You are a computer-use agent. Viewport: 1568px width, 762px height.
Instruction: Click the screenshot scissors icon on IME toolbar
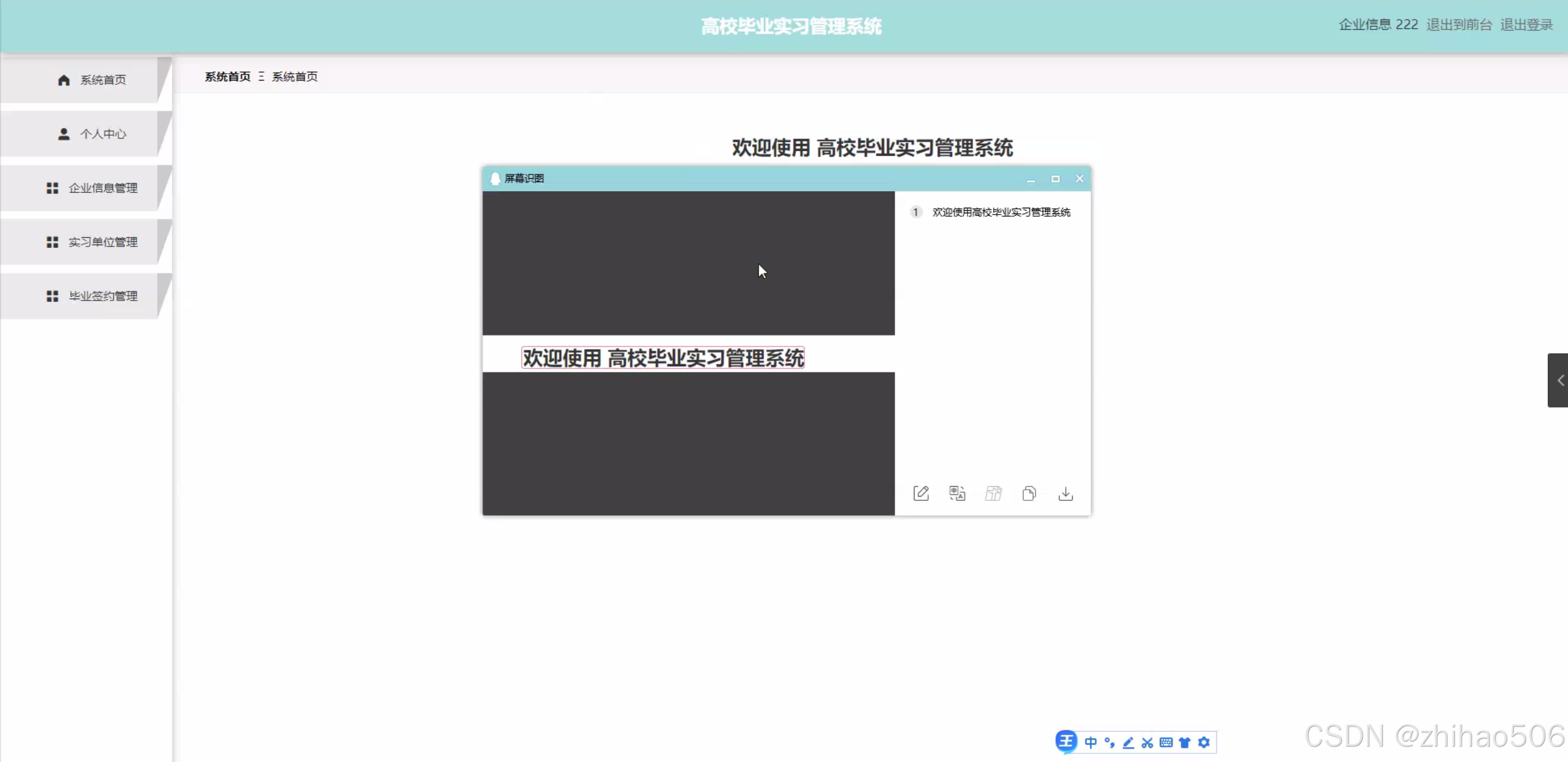click(x=1147, y=742)
